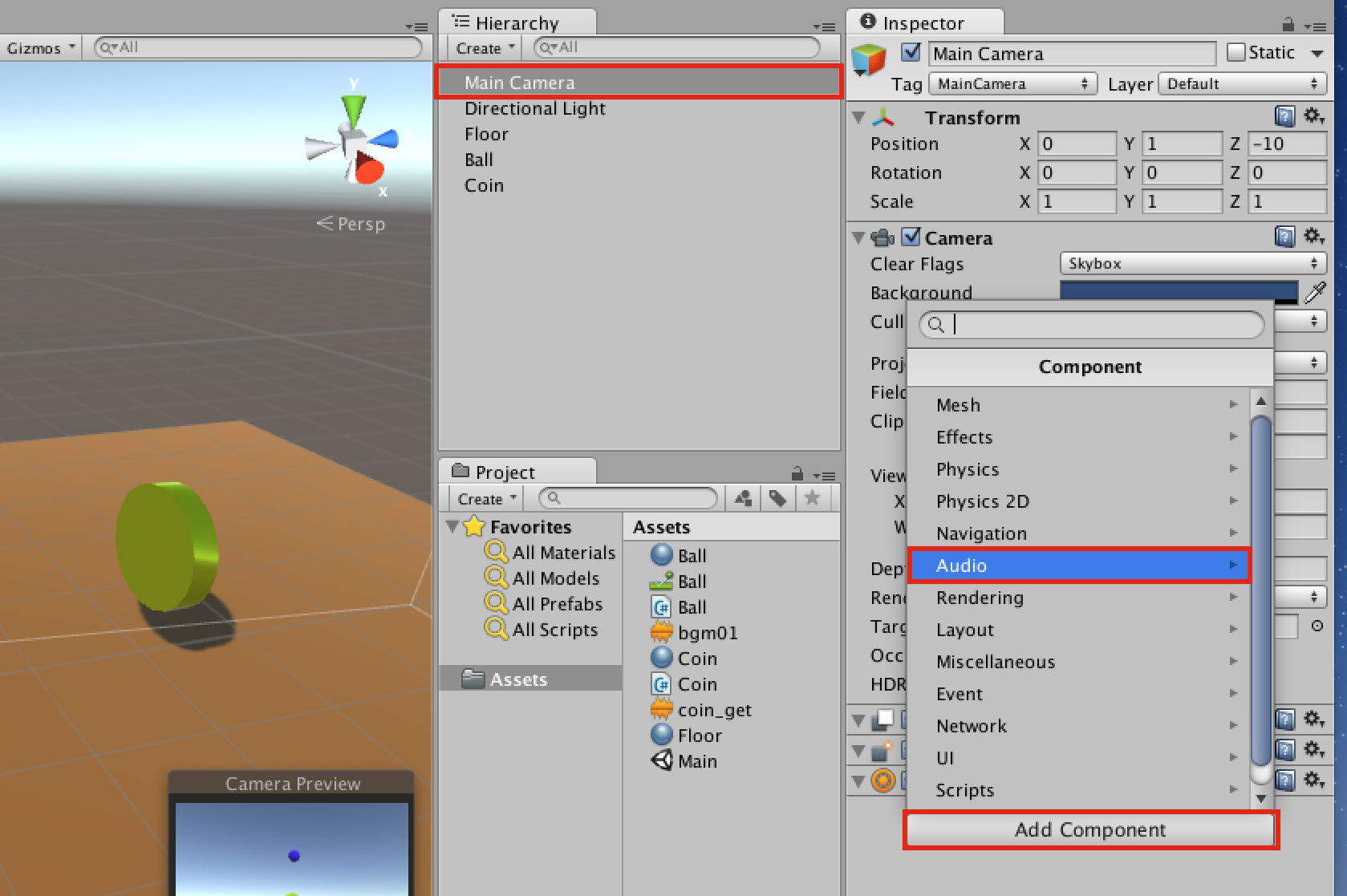Click the label icon in the Project toolbar

pos(777,498)
